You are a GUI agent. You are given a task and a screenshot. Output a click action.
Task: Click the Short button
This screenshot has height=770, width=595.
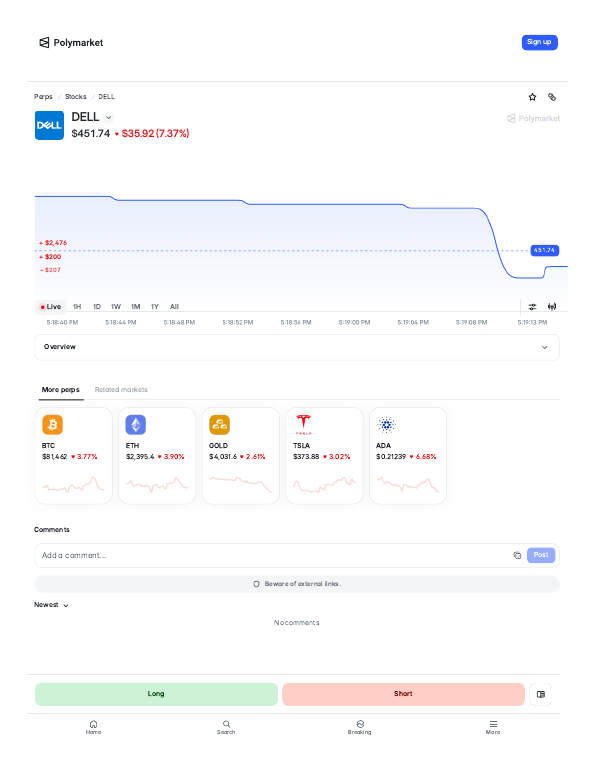point(403,694)
